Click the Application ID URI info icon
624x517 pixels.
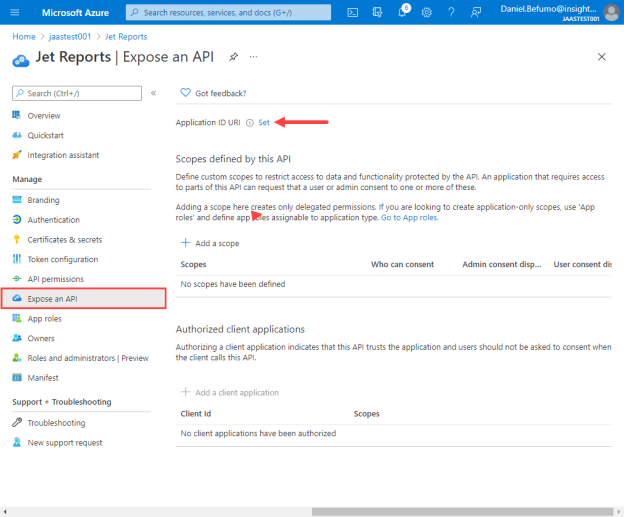pos(250,123)
